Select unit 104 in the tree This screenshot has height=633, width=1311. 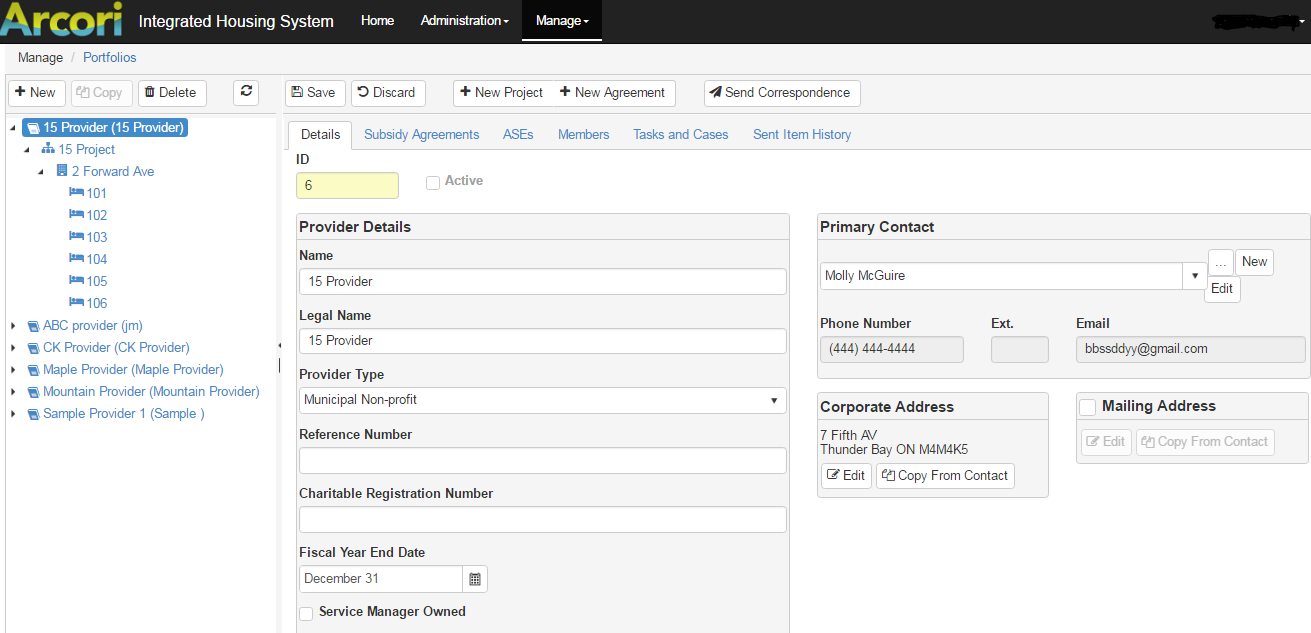(97, 259)
